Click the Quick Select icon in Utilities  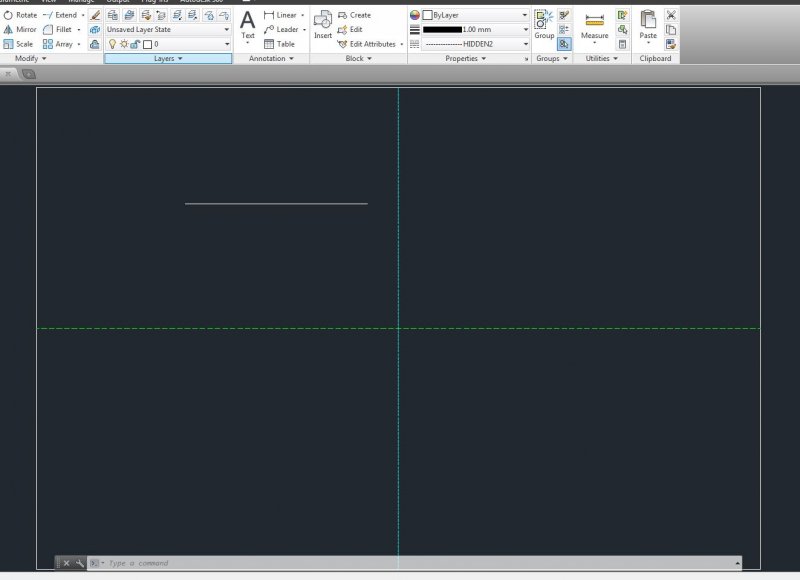pyautogui.click(x=622, y=15)
